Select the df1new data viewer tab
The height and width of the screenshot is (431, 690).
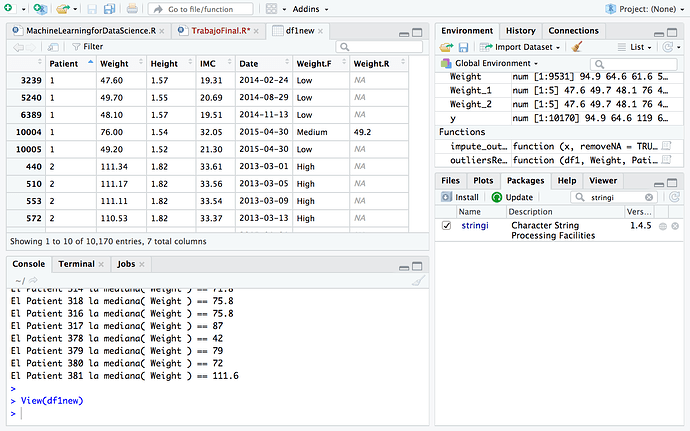[300, 31]
